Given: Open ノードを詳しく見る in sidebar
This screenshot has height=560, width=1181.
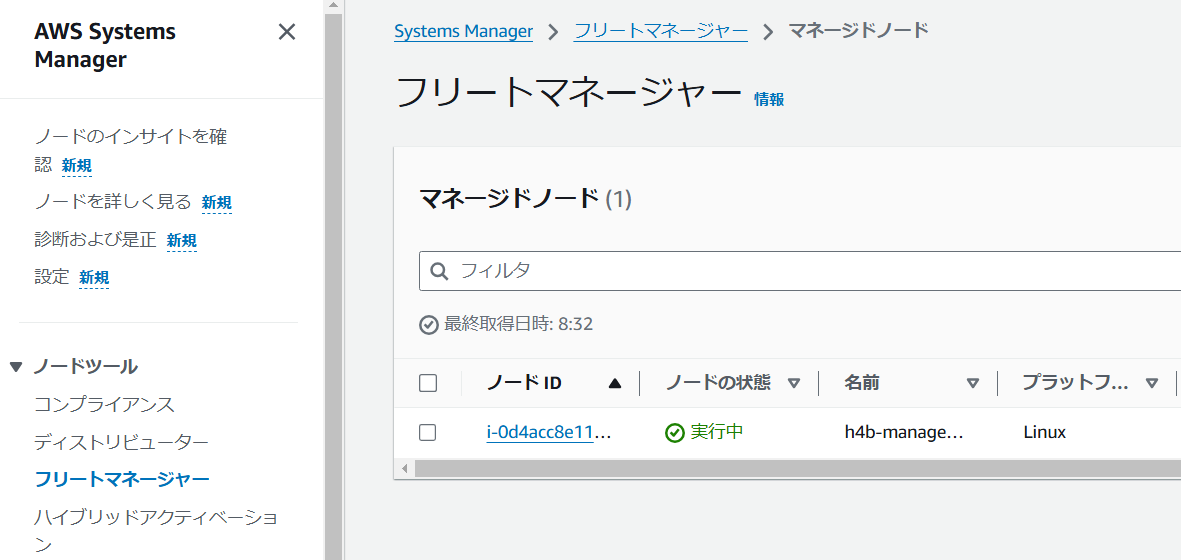Looking at the screenshot, I should pos(113,202).
